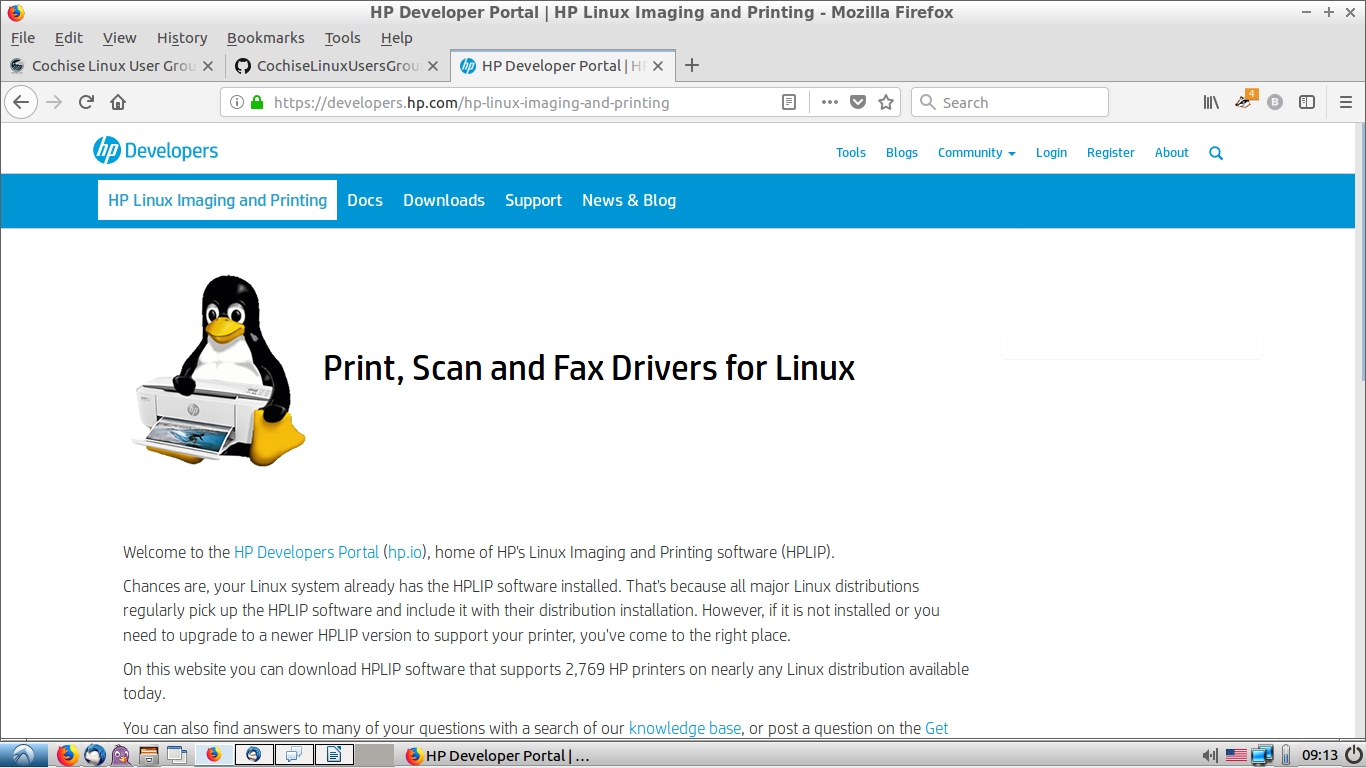The image size is (1366, 768).
Task: Click the volume speaker tray icon
Action: pyautogui.click(x=1209, y=755)
